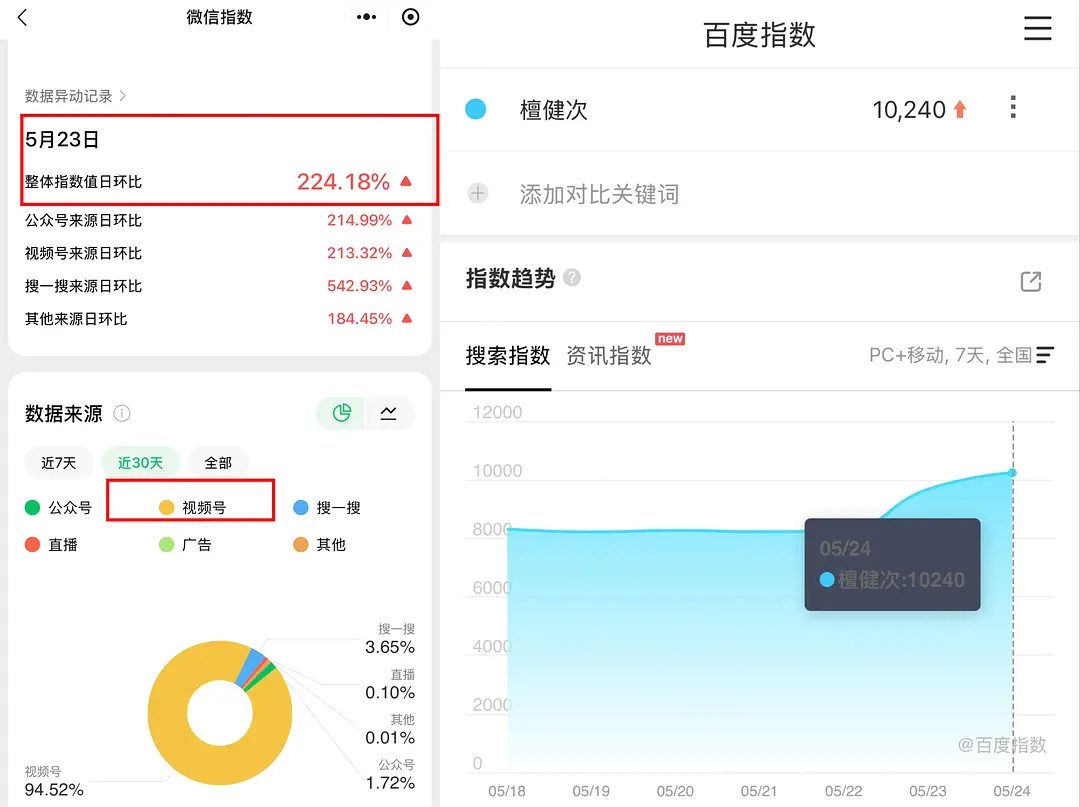The width and height of the screenshot is (1080, 807).
Task: Click the 214.99% 公众号 value
Action: (360, 220)
